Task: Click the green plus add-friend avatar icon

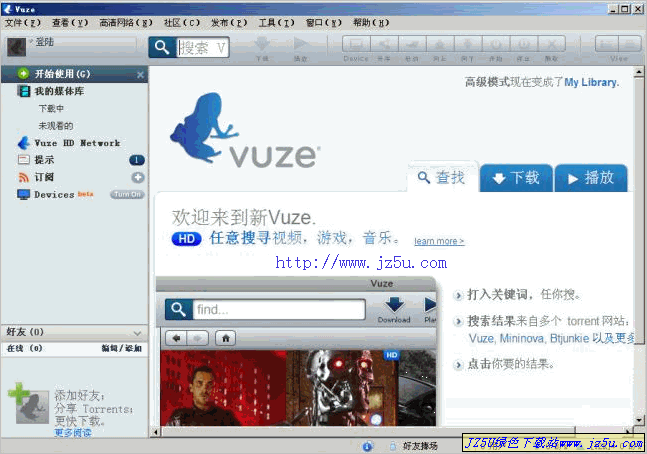Action: click(26, 404)
